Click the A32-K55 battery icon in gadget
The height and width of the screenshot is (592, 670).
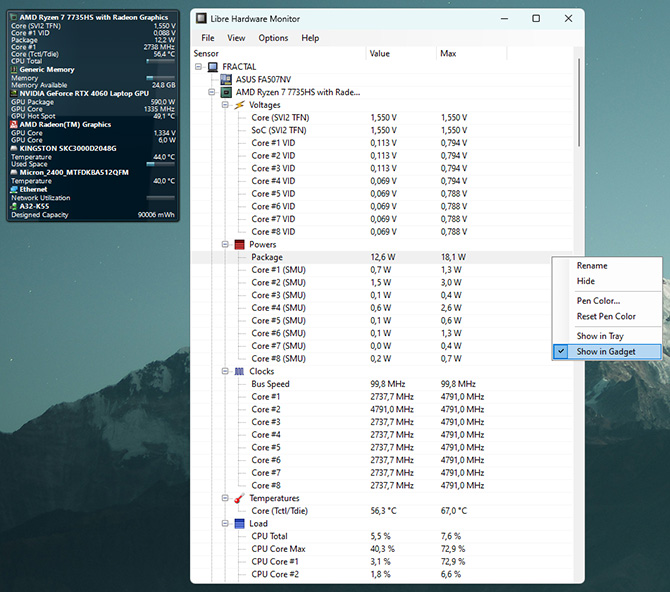(14, 206)
